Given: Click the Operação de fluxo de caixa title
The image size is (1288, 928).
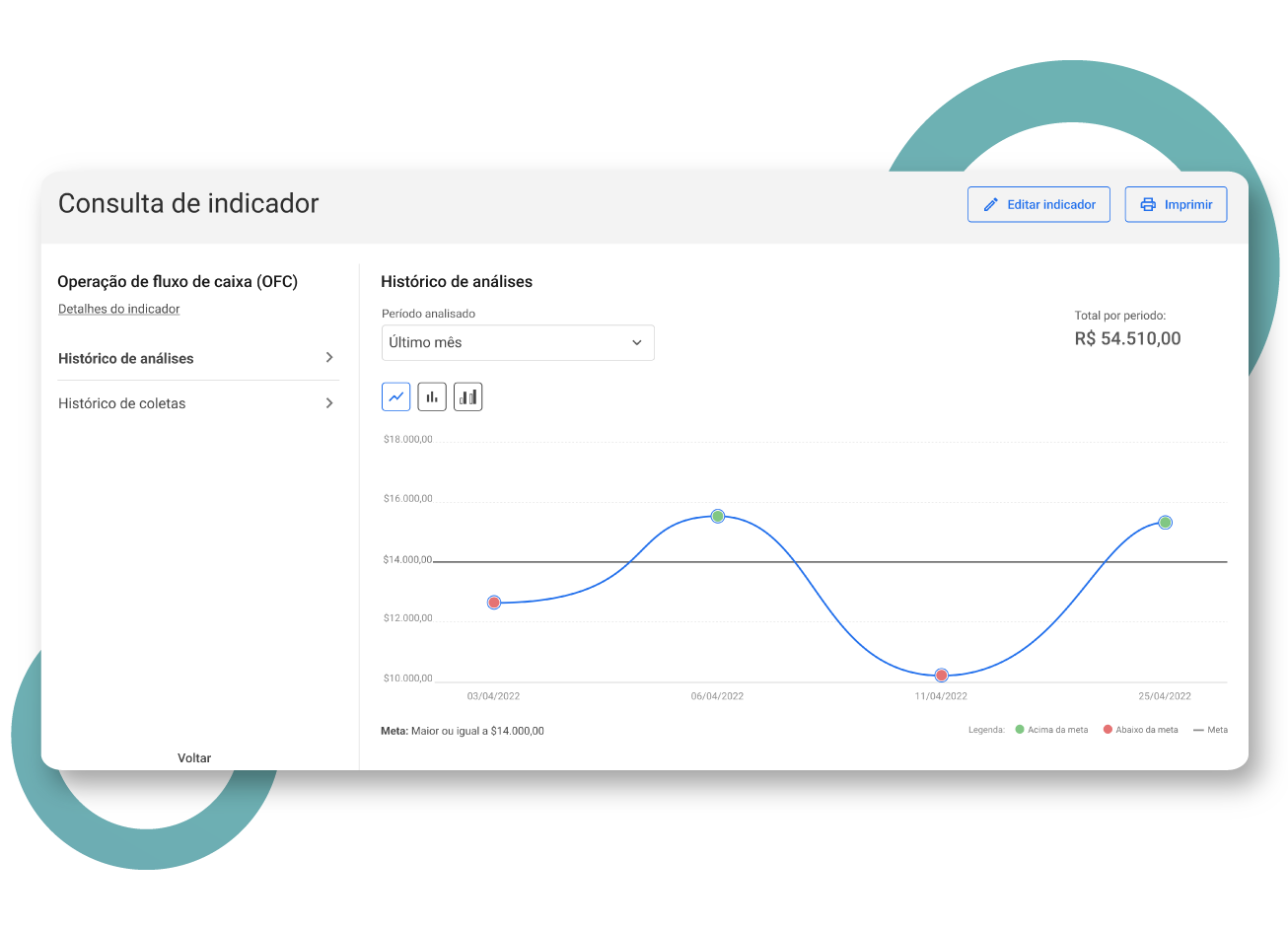Looking at the screenshot, I should [x=178, y=282].
